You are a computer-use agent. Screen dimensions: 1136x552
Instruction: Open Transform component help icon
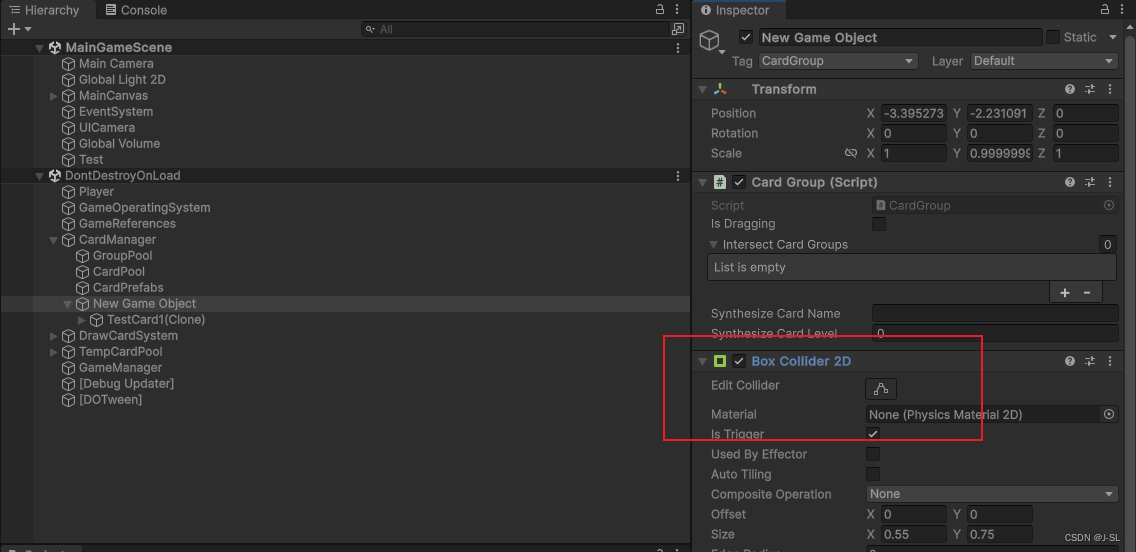[1069, 89]
